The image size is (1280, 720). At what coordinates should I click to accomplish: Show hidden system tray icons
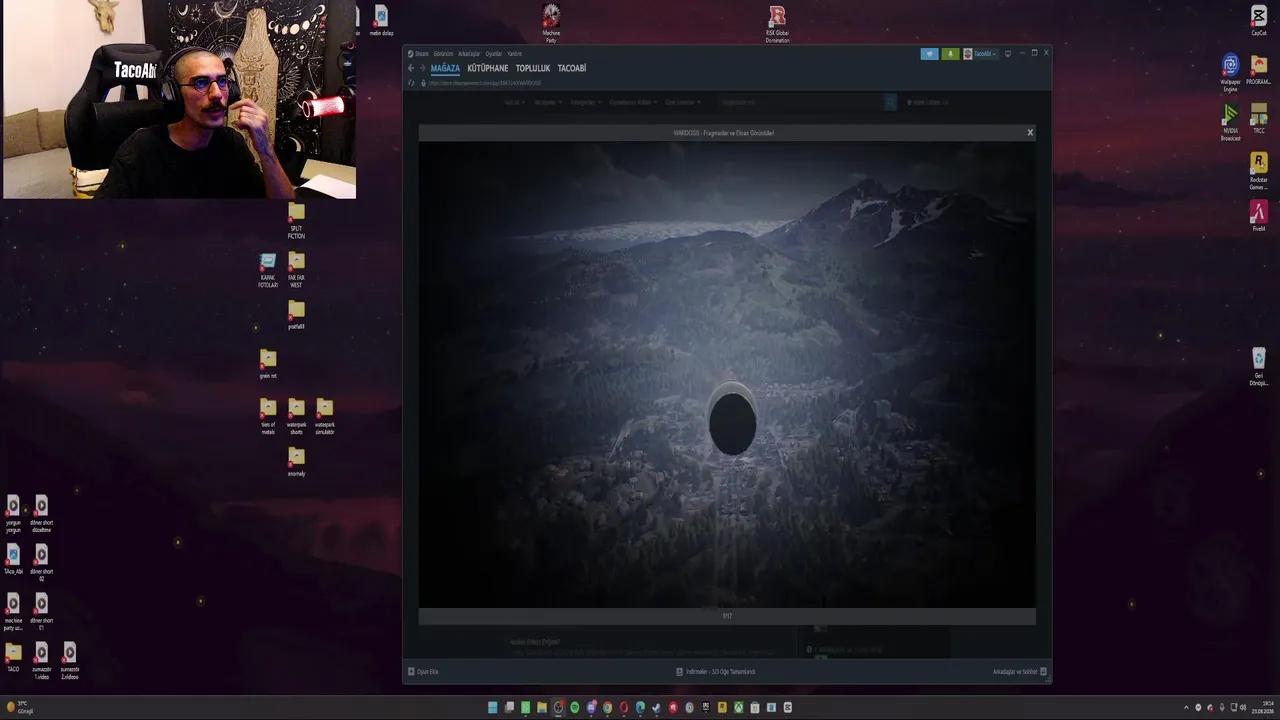tap(1187, 708)
